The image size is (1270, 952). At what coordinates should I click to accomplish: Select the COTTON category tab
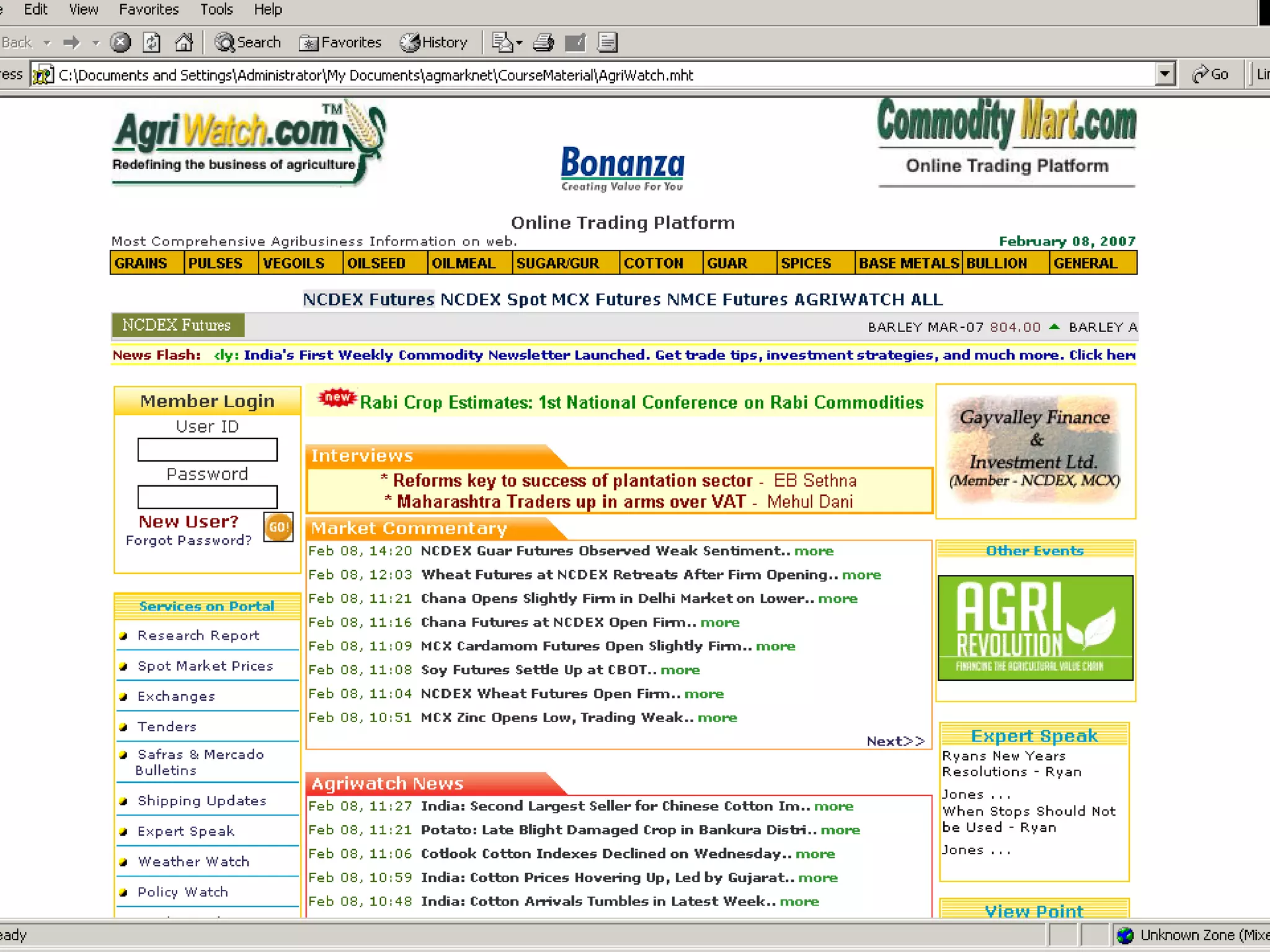pos(653,263)
